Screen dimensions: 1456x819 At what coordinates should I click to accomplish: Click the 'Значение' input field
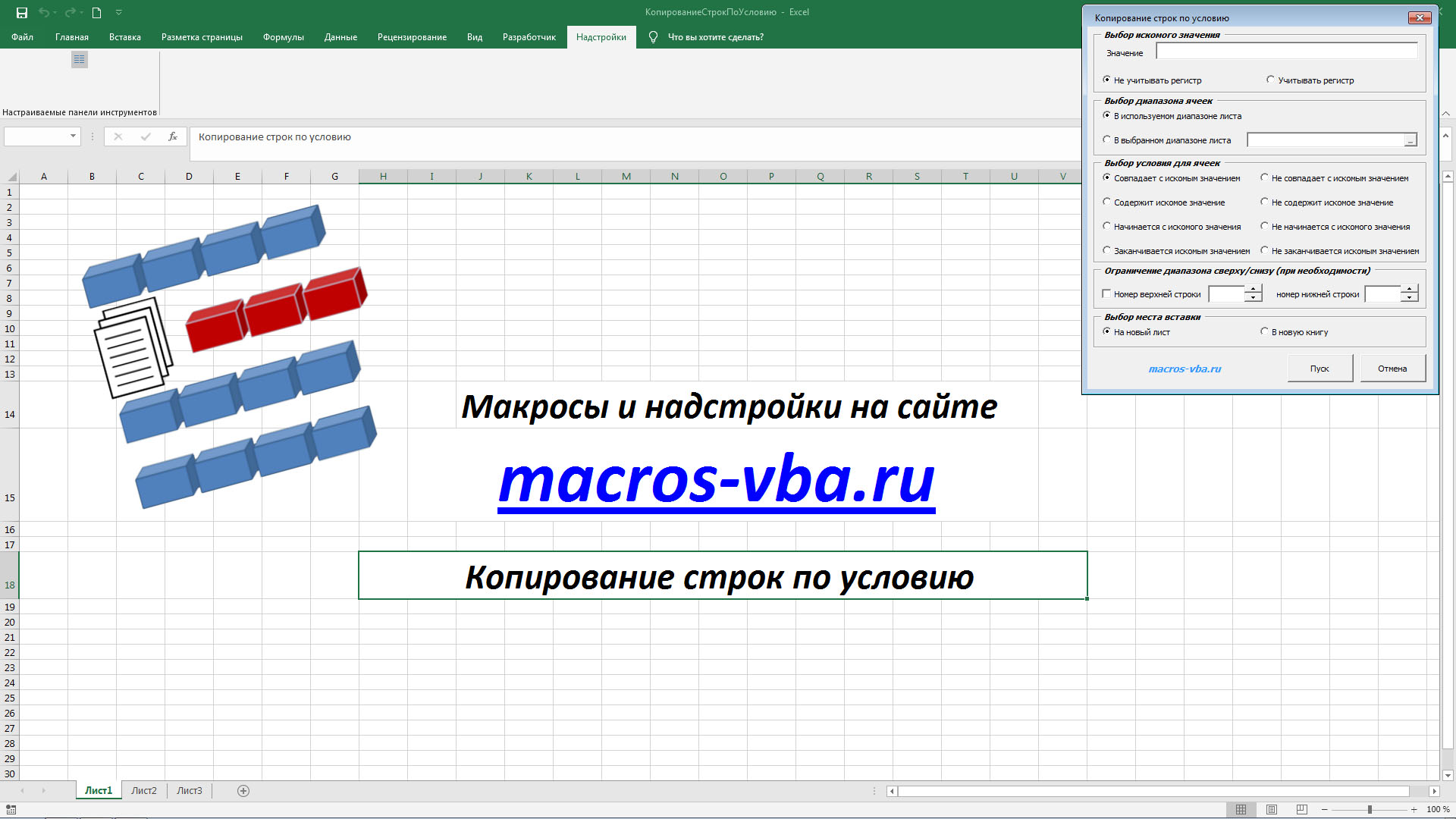click(1286, 52)
